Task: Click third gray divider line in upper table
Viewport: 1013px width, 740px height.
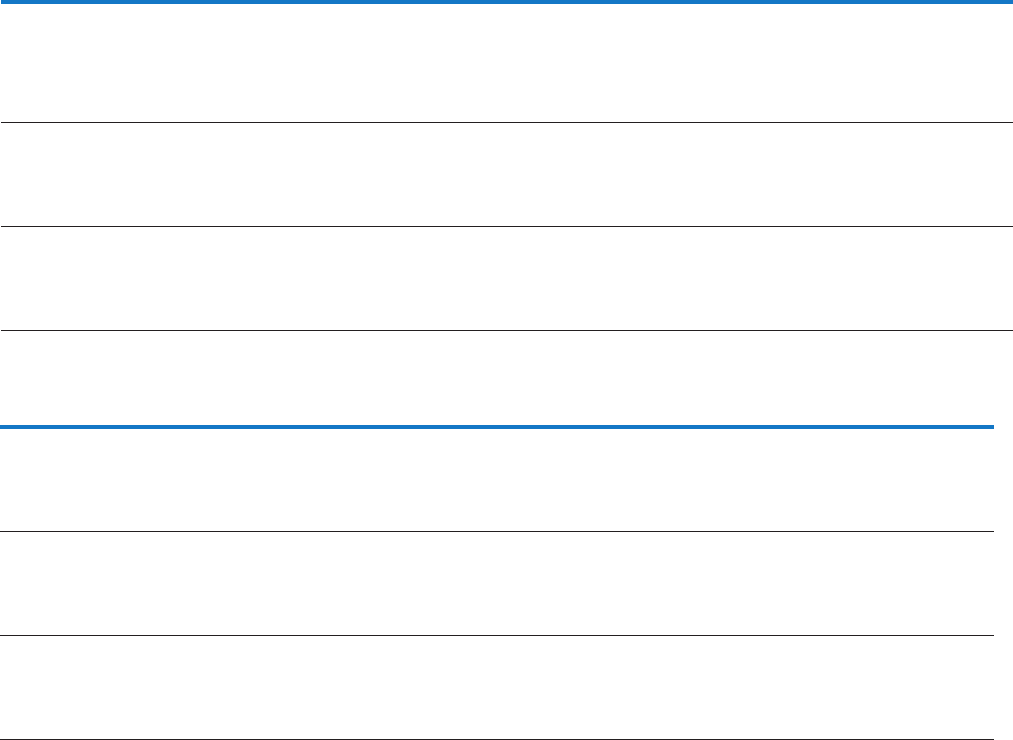Action: pyautogui.click(x=506, y=331)
